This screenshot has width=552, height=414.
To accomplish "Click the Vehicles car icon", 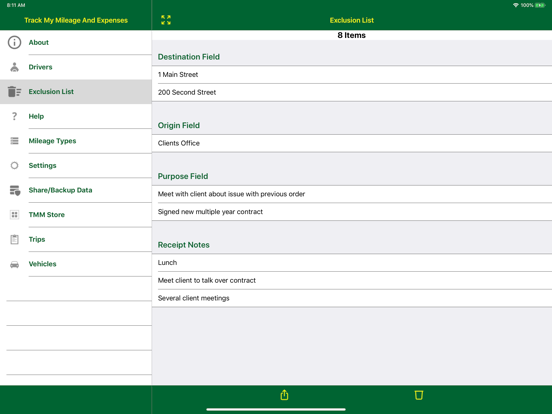I will coord(14,264).
